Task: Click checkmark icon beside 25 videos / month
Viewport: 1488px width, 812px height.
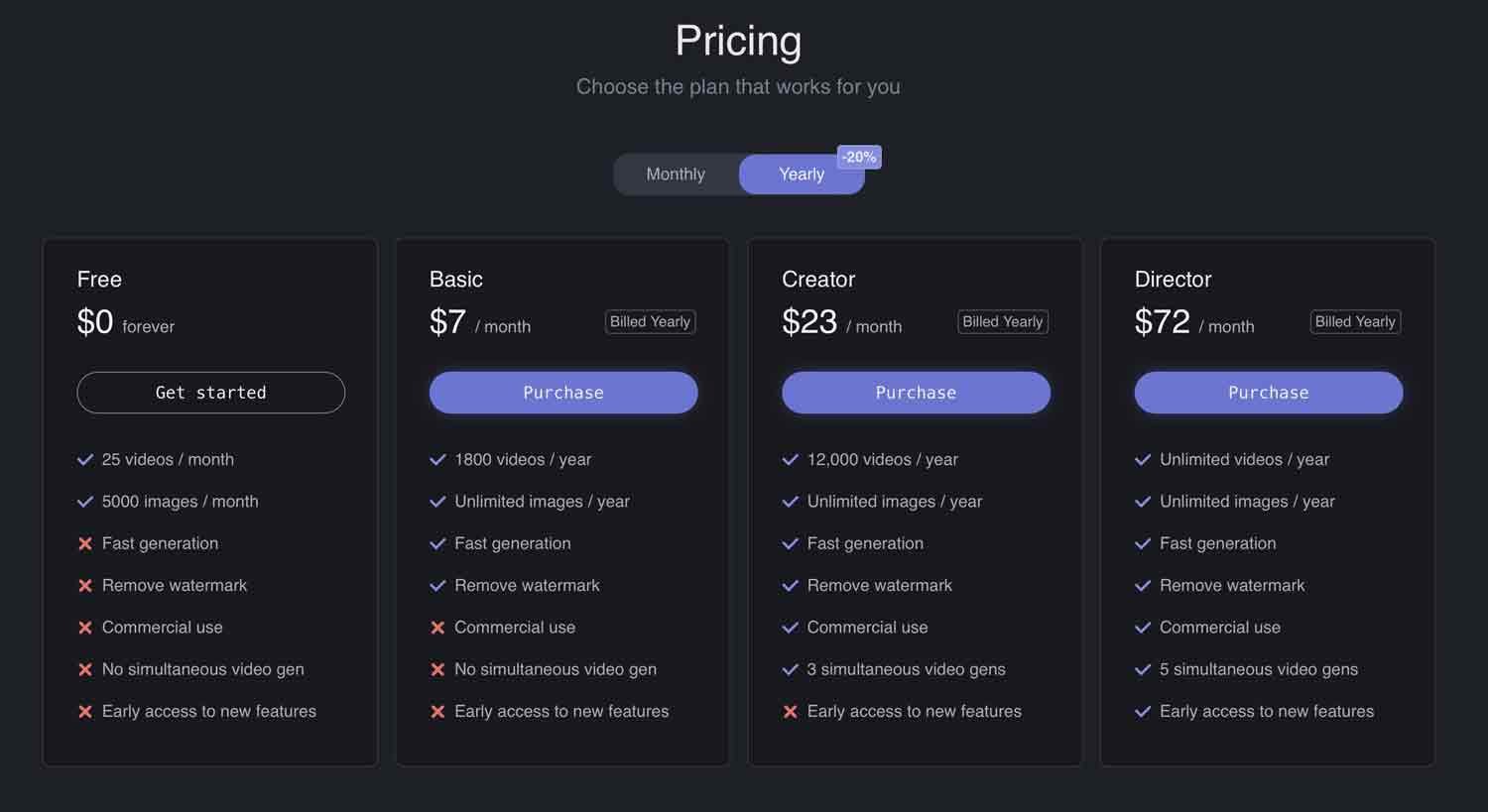Action: pos(85,460)
